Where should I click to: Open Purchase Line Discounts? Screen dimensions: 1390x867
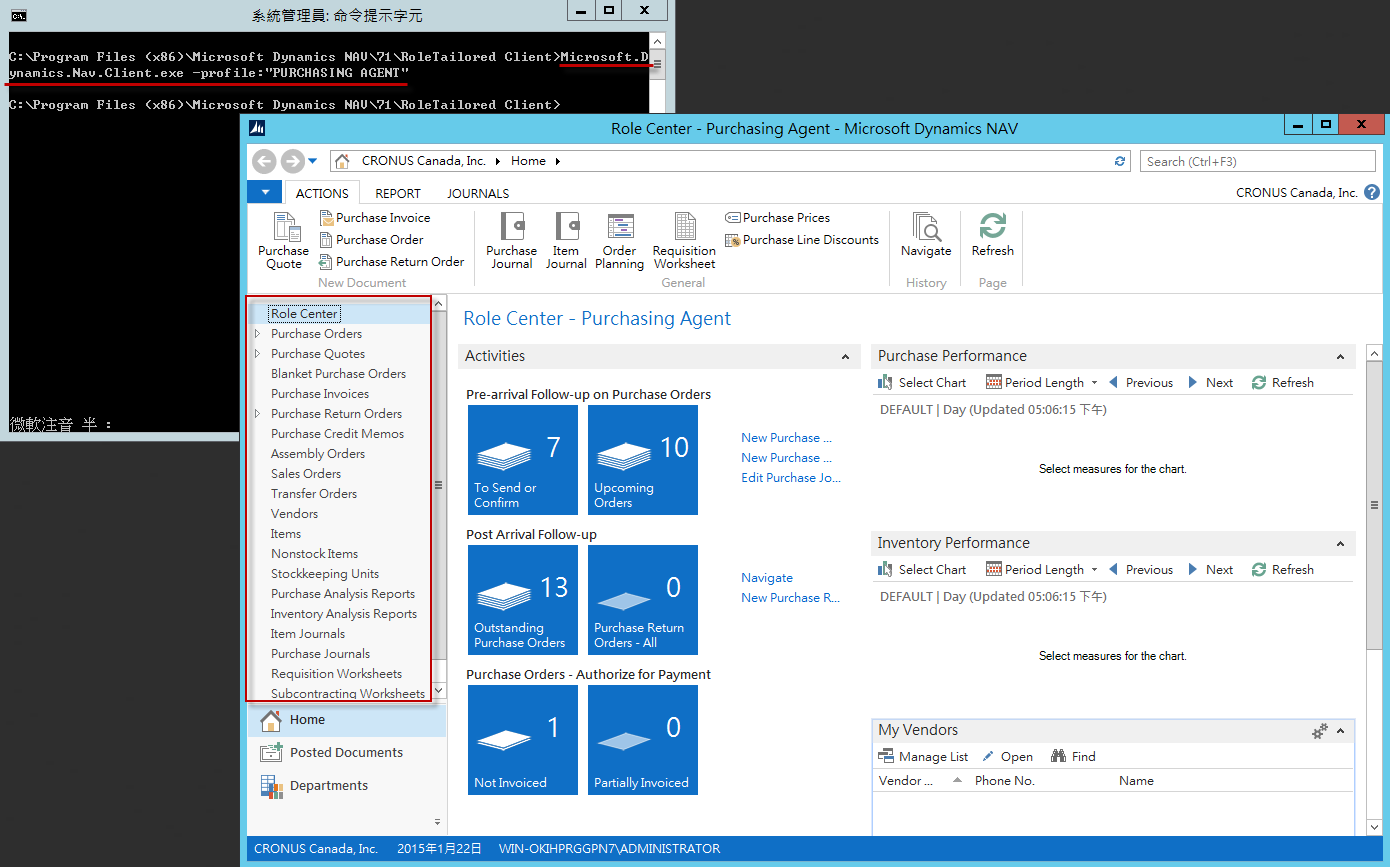click(x=801, y=240)
